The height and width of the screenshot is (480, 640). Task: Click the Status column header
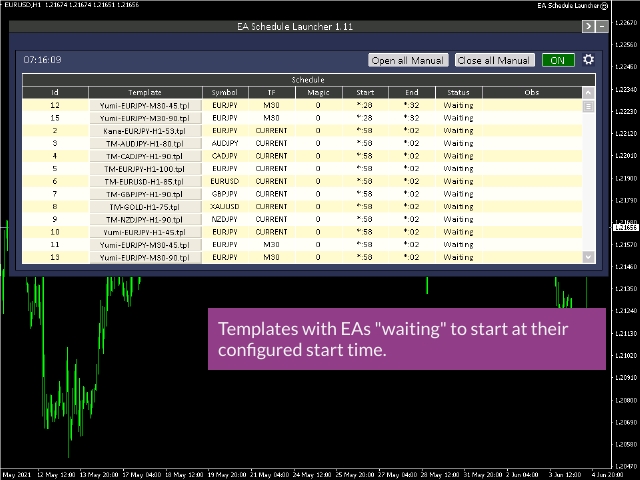point(458,93)
